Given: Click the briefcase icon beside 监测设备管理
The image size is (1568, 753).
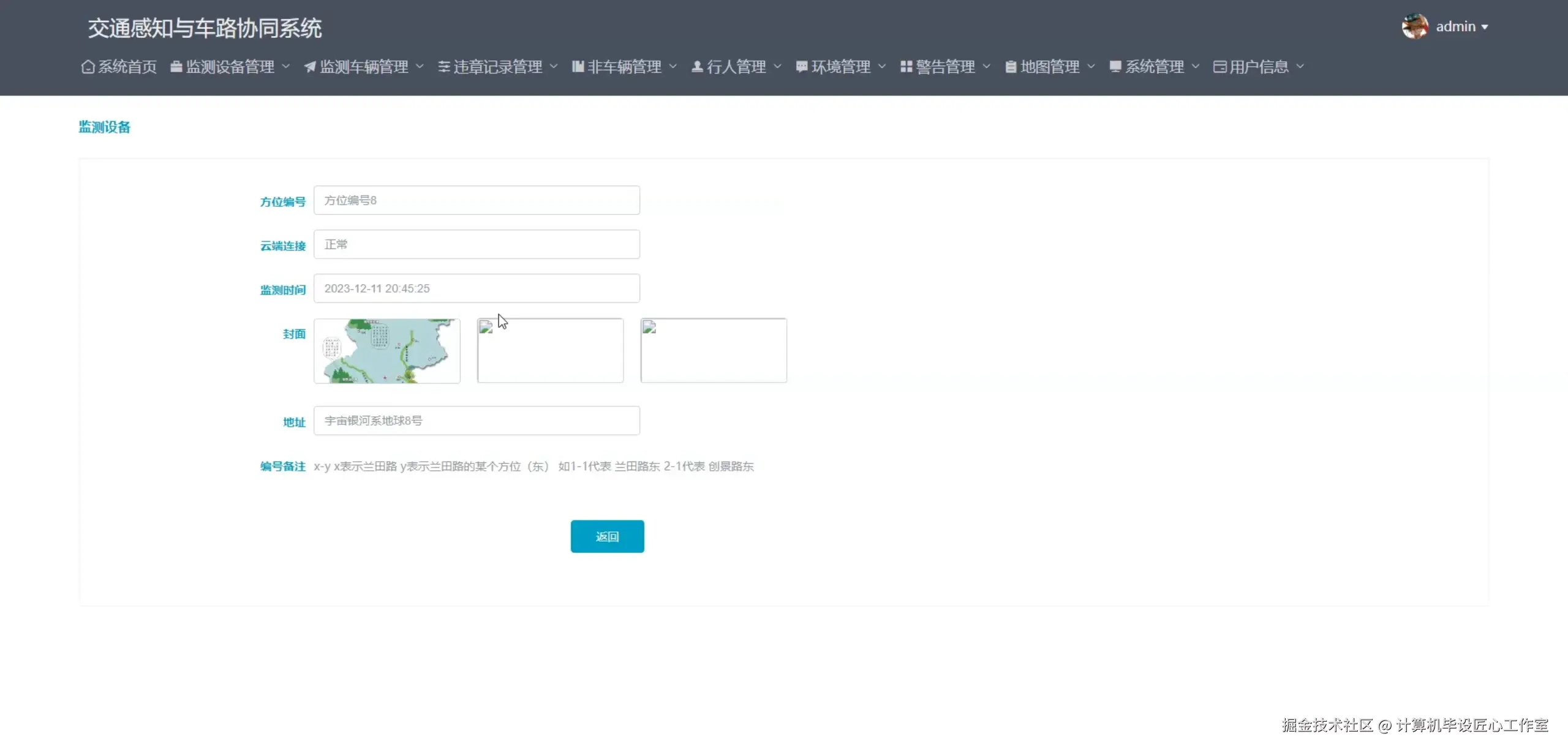Looking at the screenshot, I should (176, 67).
